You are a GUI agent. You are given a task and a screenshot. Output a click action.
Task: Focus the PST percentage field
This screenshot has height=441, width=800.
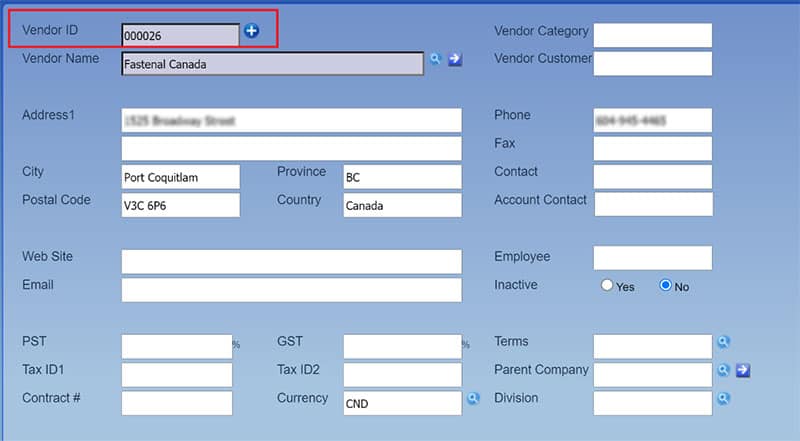click(176, 347)
